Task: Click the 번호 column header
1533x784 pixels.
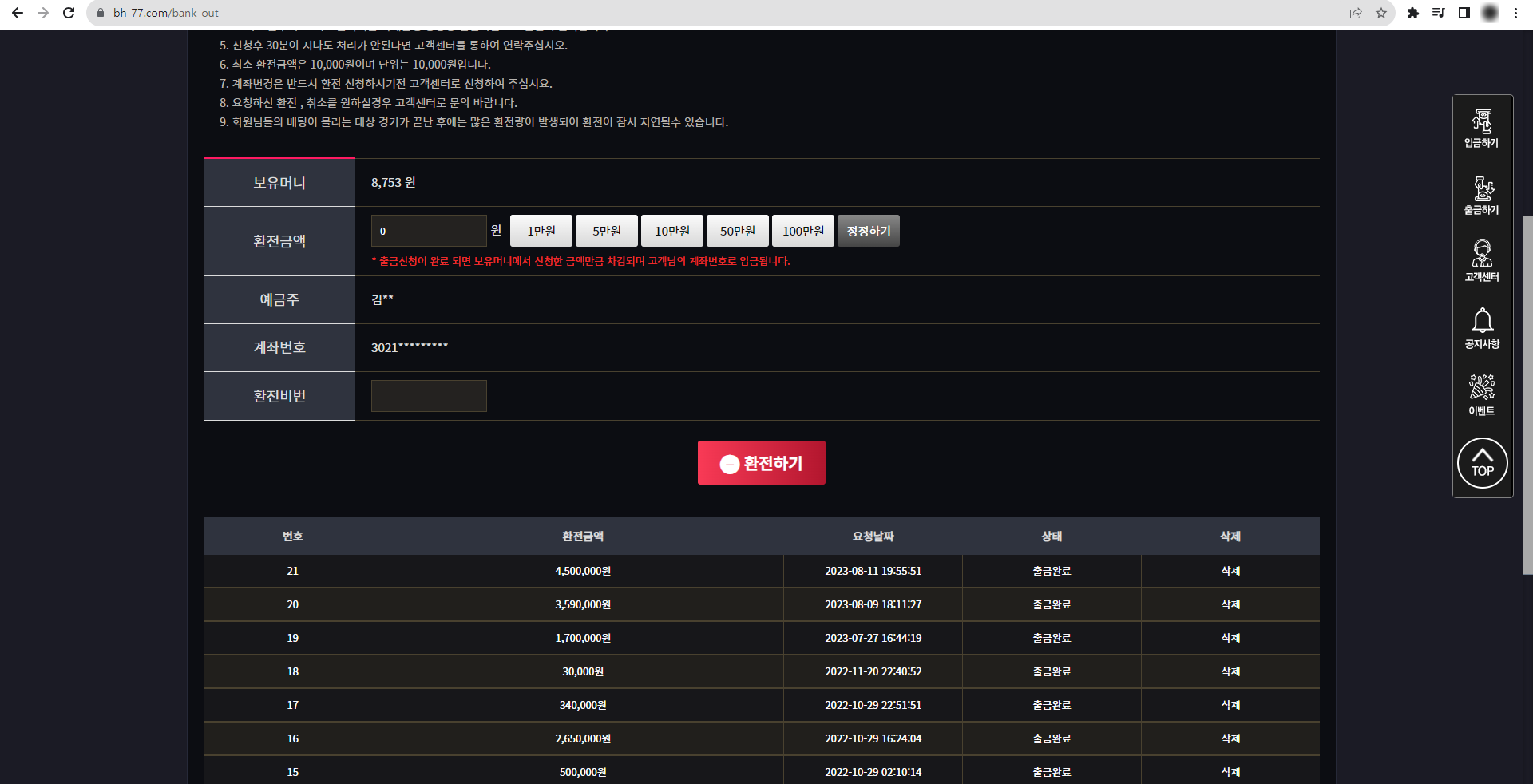Action: [292, 537]
